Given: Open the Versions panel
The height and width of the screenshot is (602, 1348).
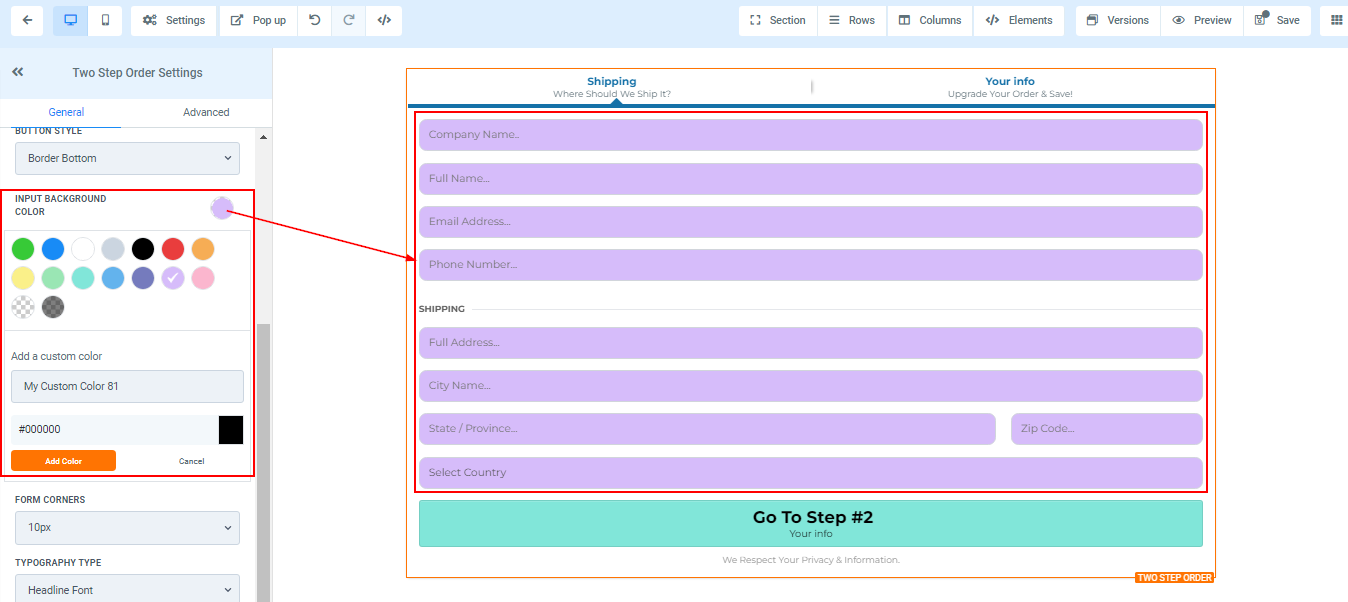Looking at the screenshot, I should (1117, 20).
